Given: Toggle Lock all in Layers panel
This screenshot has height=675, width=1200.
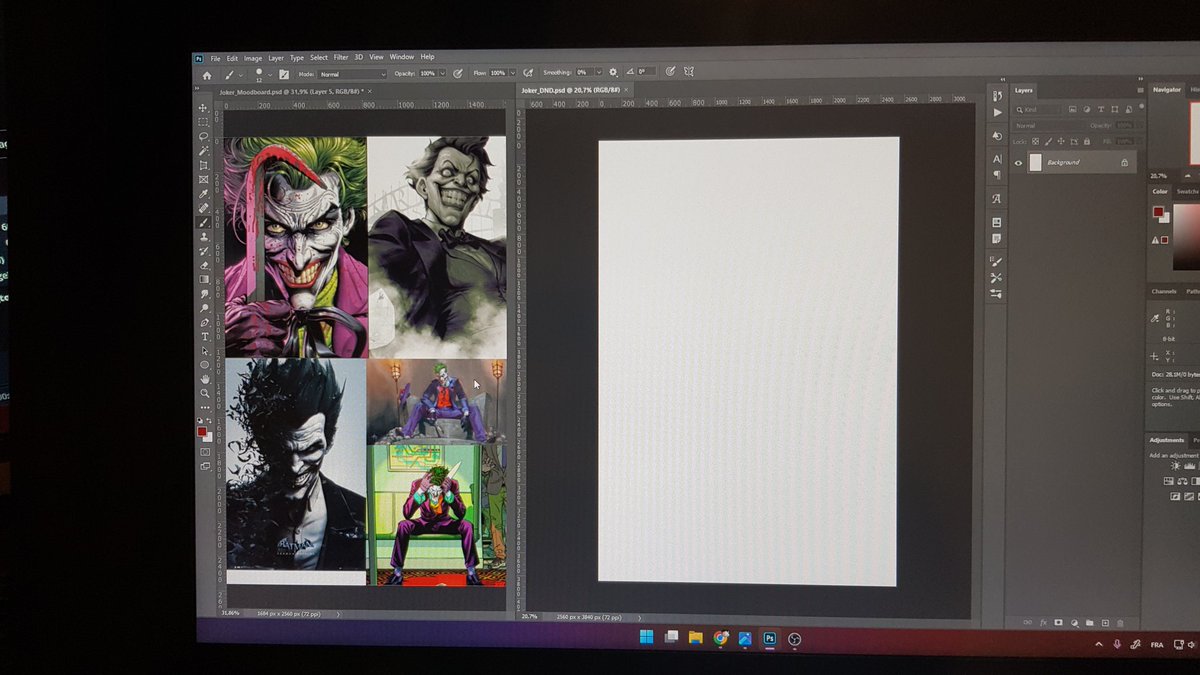Looking at the screenshot, I should pos(1087,142).
